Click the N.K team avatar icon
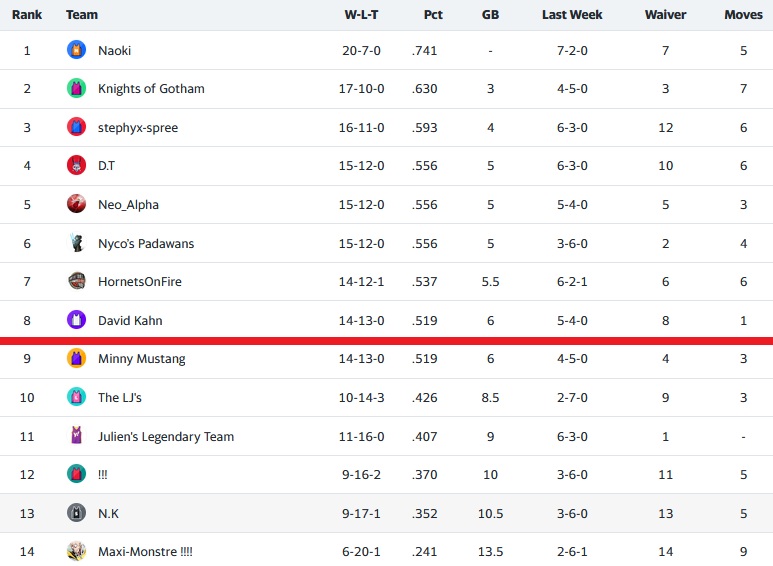This screenshot has height=566, width=773. click(x=76, y=513)
